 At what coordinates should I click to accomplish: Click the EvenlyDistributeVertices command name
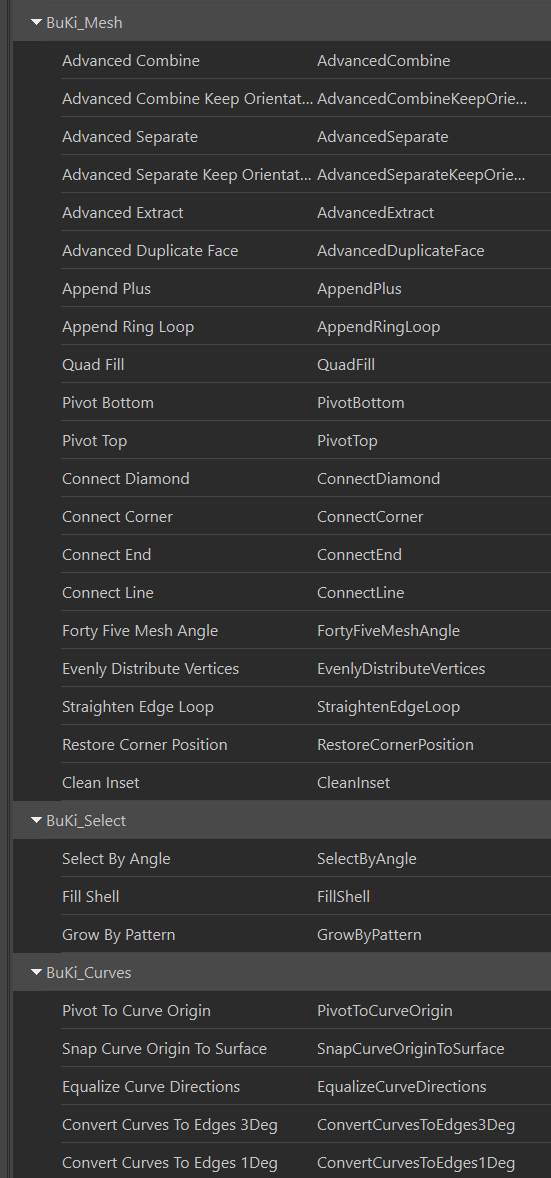click(x=401, y=669)
